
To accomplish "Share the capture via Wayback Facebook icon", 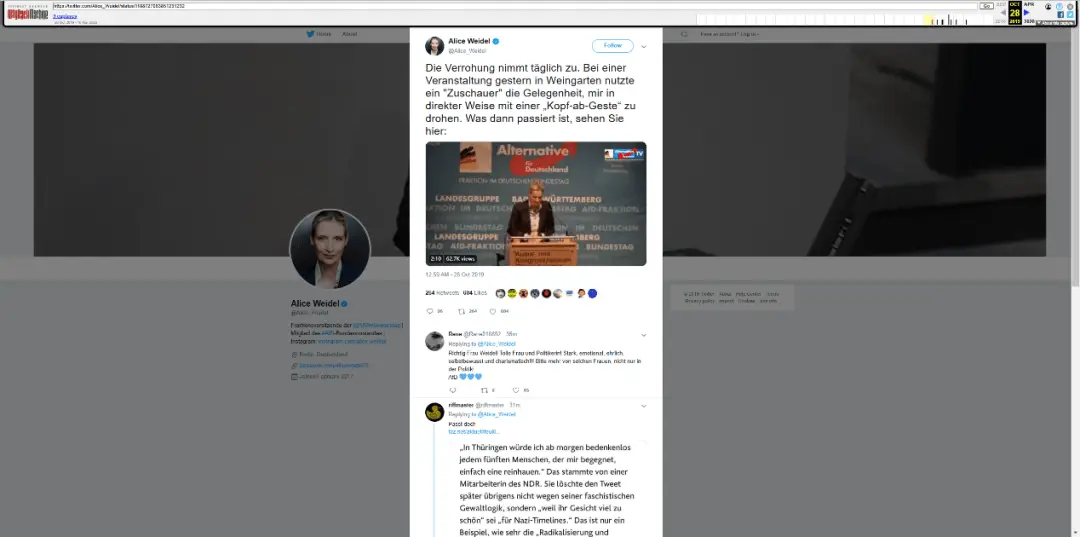I will point(1061,14).
